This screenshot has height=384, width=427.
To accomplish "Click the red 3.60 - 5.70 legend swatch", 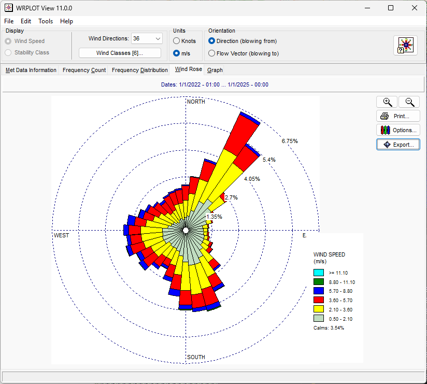I will (318, 300).
